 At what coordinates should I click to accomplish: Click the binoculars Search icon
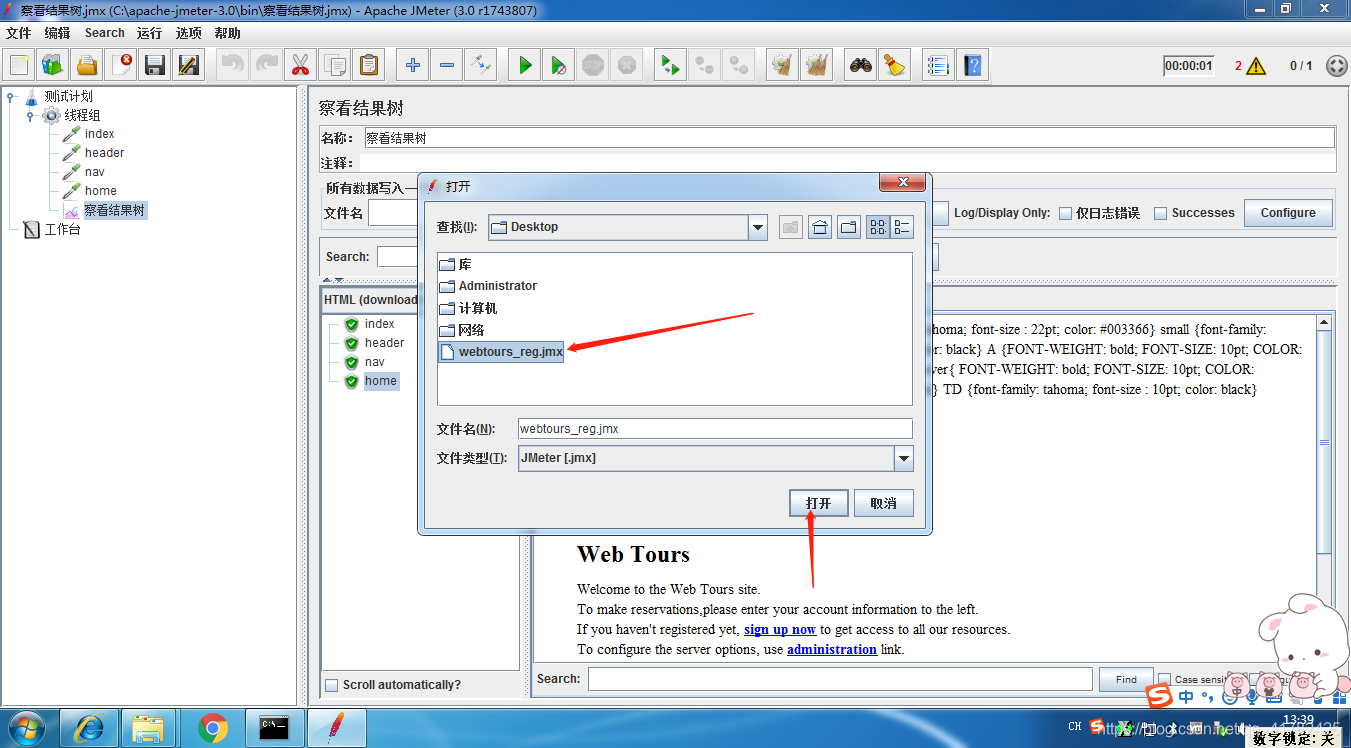(x=860, y=66)
